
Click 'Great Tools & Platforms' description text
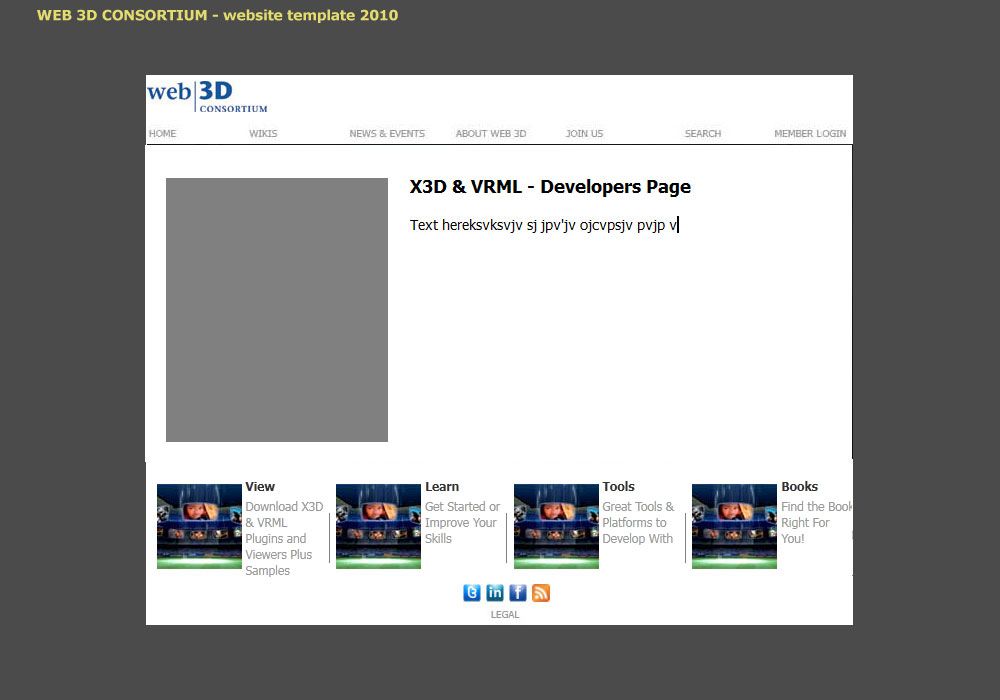tap(638, 523)
